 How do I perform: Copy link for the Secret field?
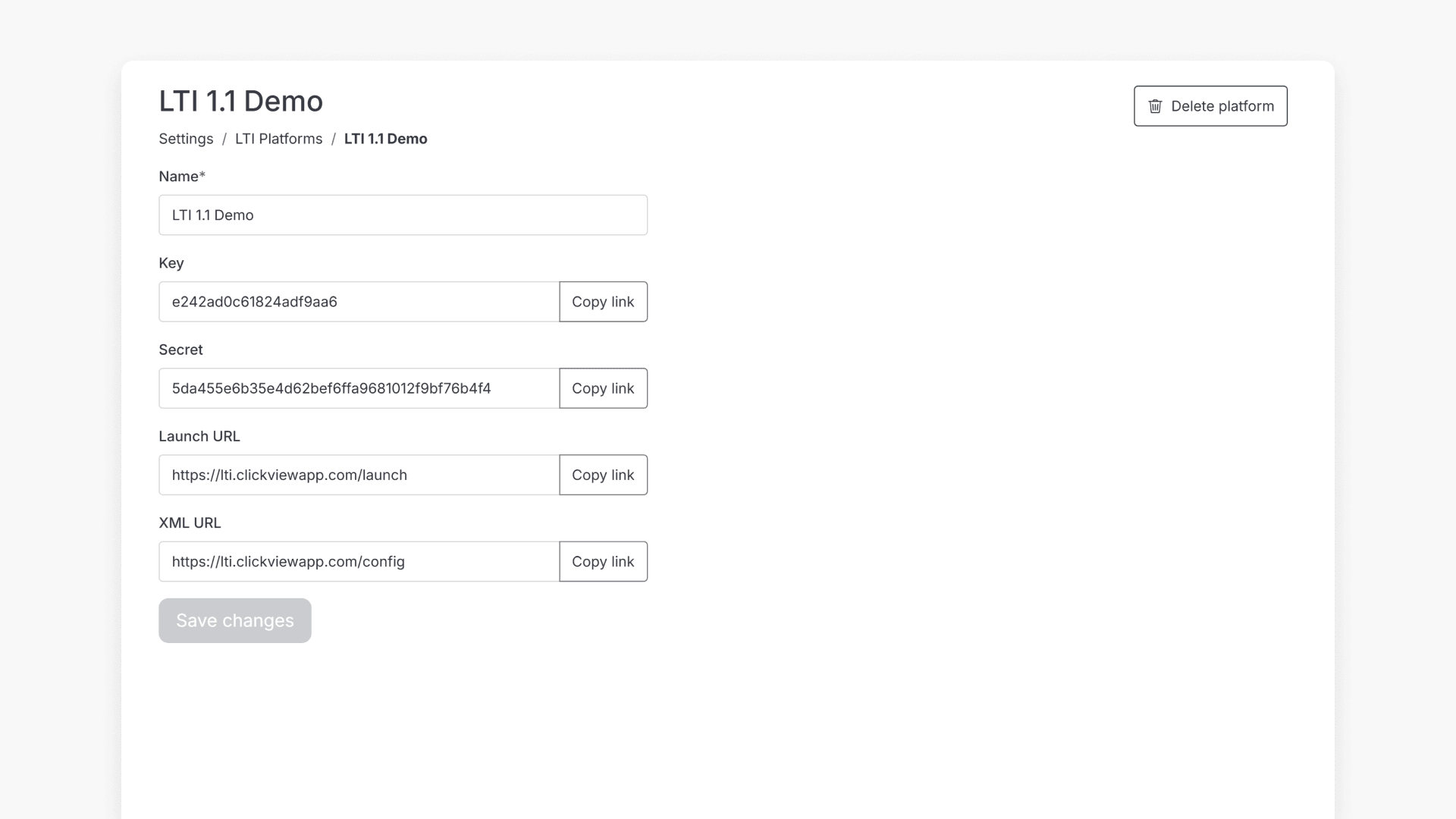pos(603,388)
